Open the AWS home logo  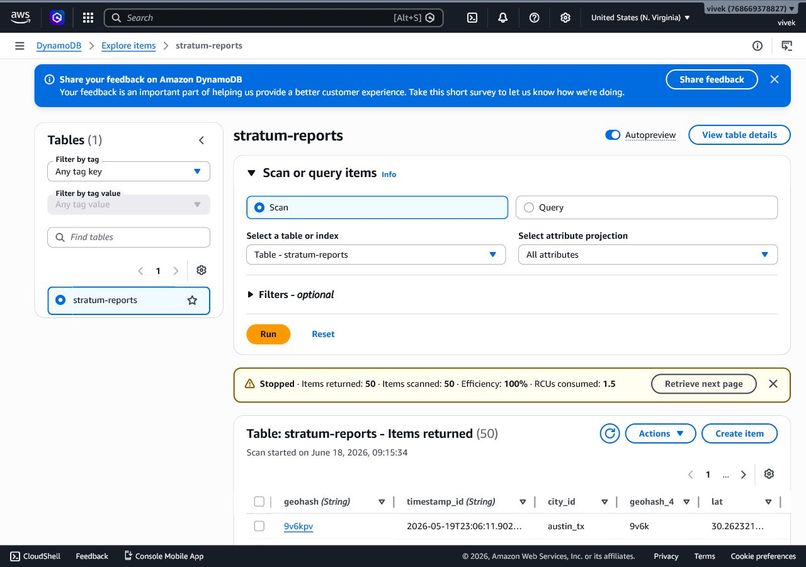(x=21, y=17)
